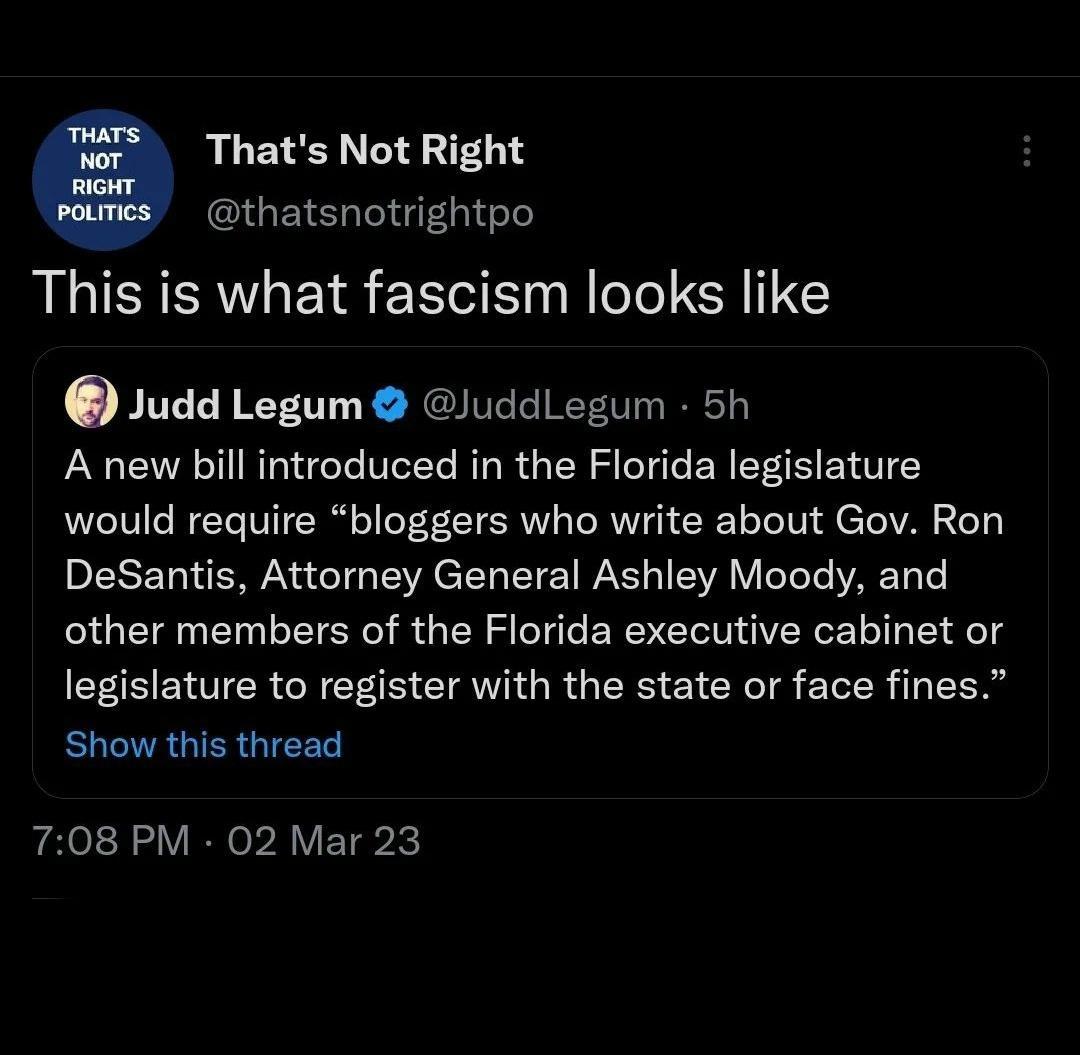Click the display name That's Not Right
Viewport: 1080px width, 1055px height.
pyautogui.click(x=365, y=149)
